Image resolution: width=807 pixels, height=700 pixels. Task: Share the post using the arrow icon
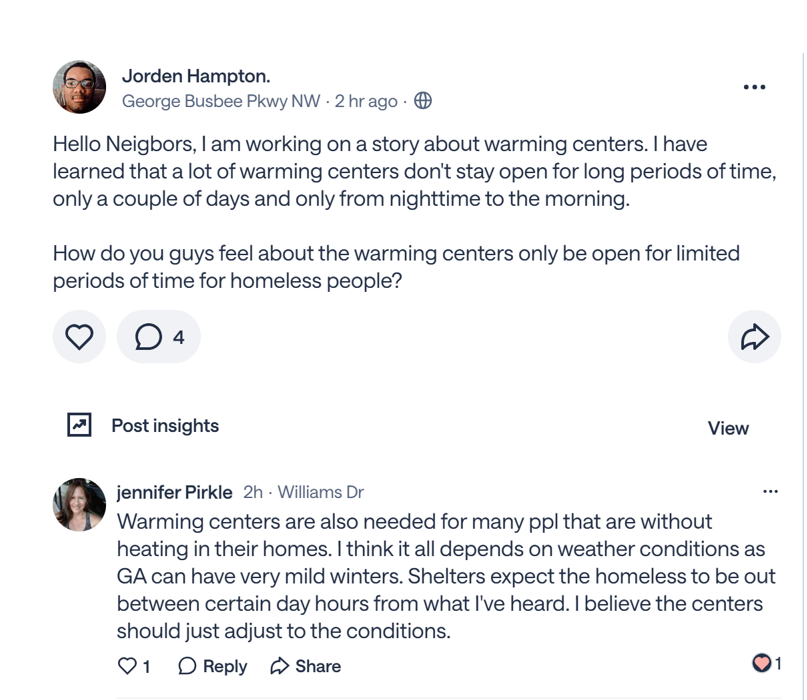point(757,337)
